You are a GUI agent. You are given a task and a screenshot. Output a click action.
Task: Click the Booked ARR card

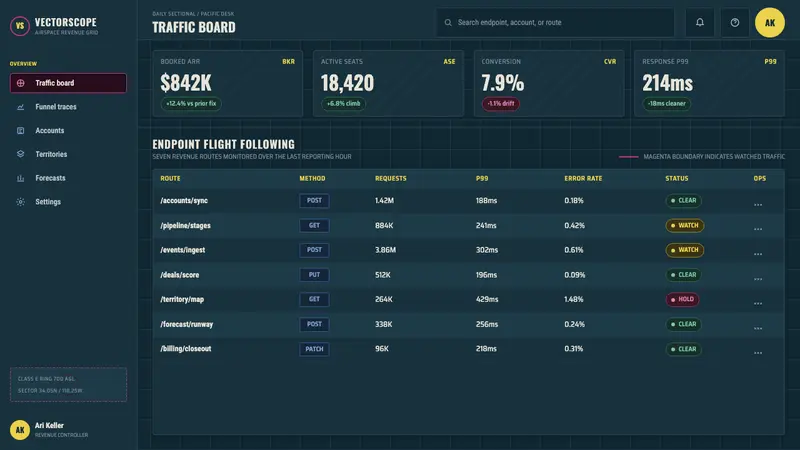coord(228,83)
